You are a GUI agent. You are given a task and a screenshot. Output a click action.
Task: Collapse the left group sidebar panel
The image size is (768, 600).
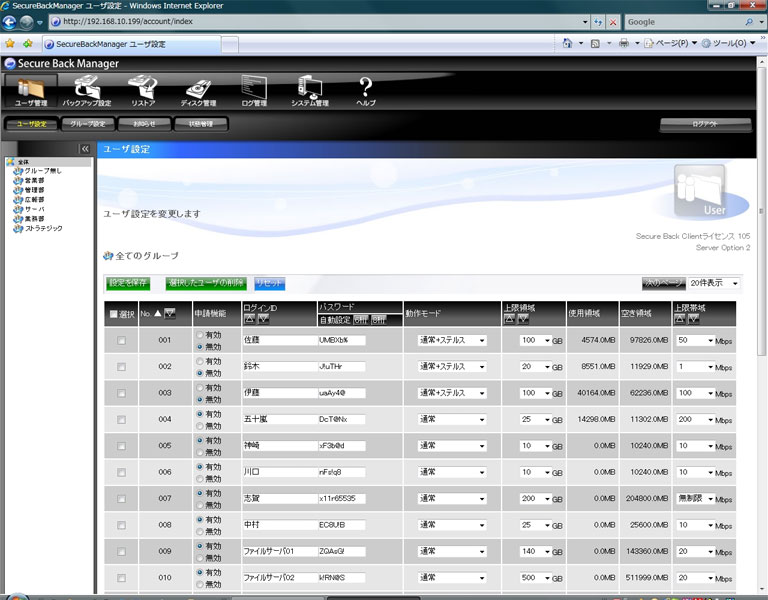(x=85, y=149)
